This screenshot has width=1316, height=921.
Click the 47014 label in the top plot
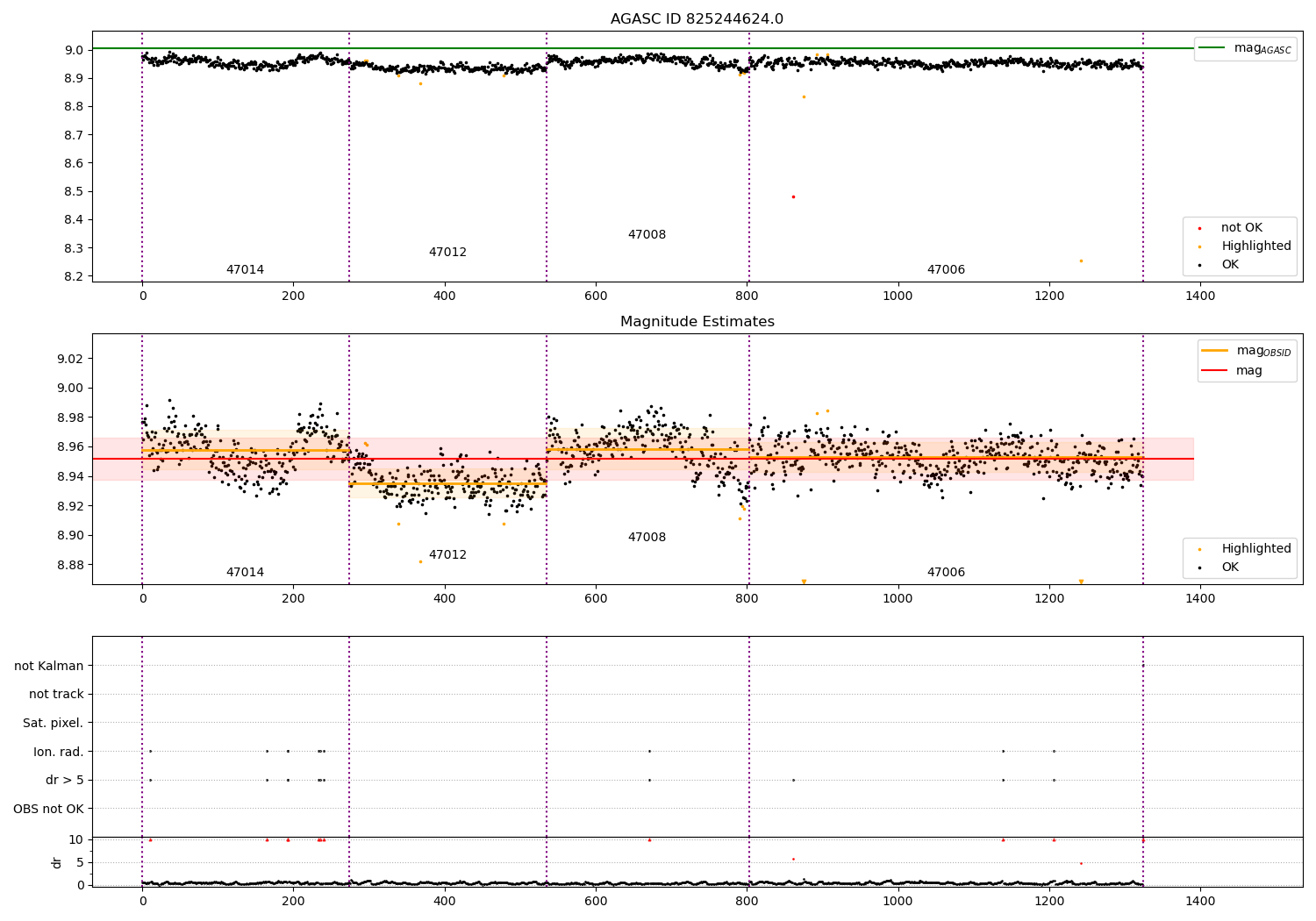pos(245,270)
